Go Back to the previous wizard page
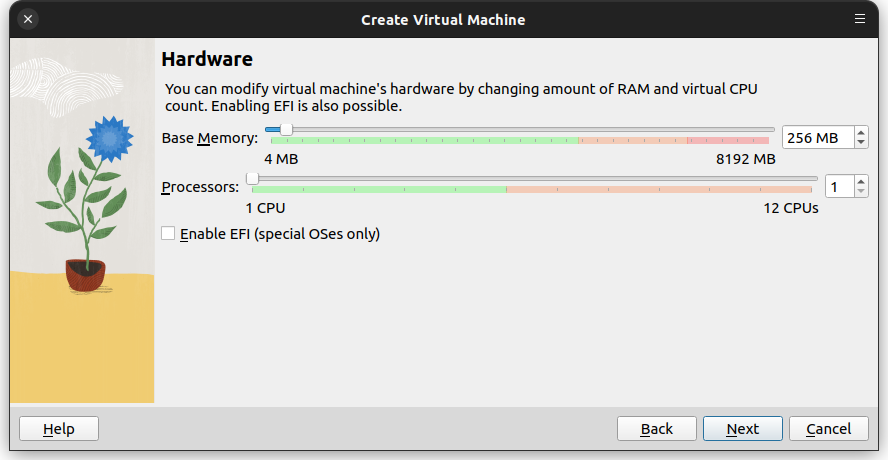 (x=656, y=429)
